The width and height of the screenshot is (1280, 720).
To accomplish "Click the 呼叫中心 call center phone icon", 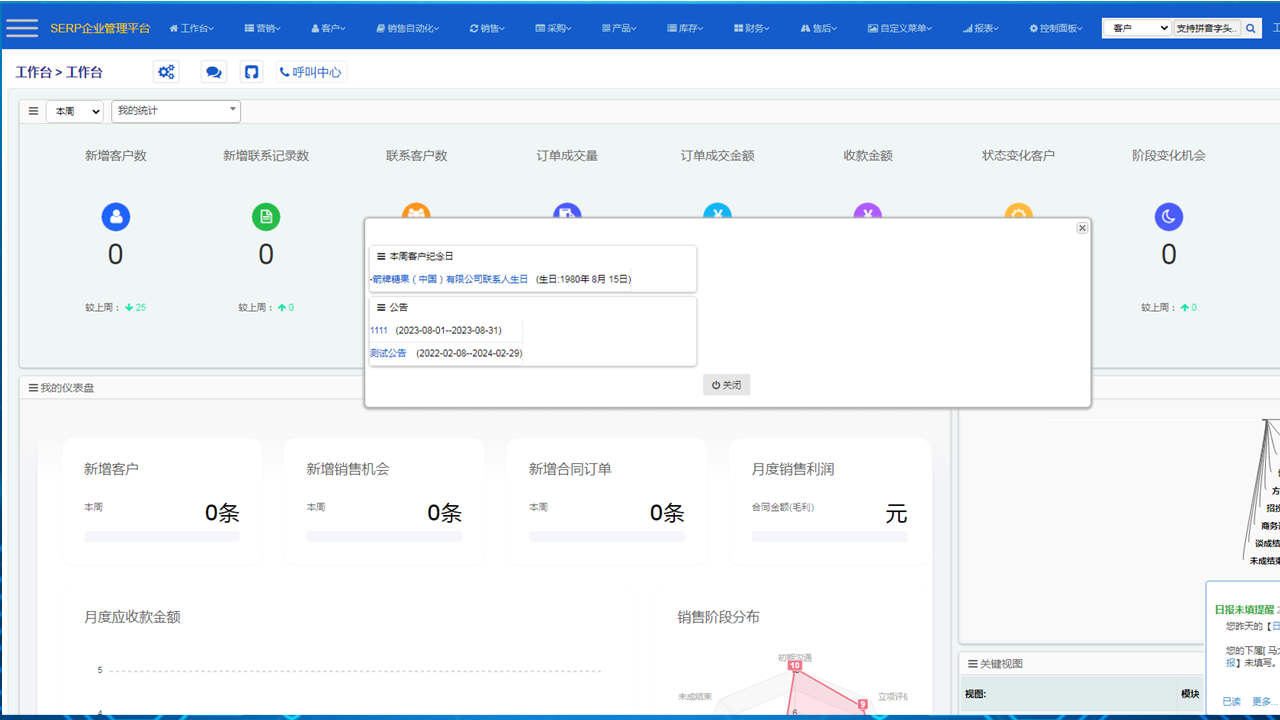I will pos(285,71).
